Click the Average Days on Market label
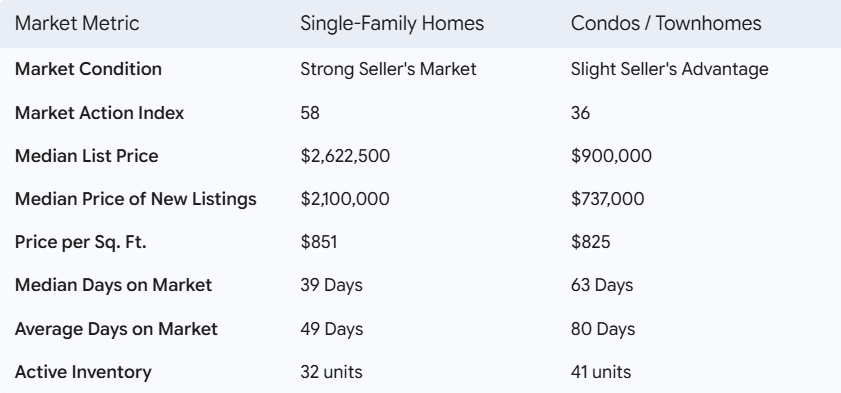The image size is (841, 393). pyautogui.click(x=116, y=329)
